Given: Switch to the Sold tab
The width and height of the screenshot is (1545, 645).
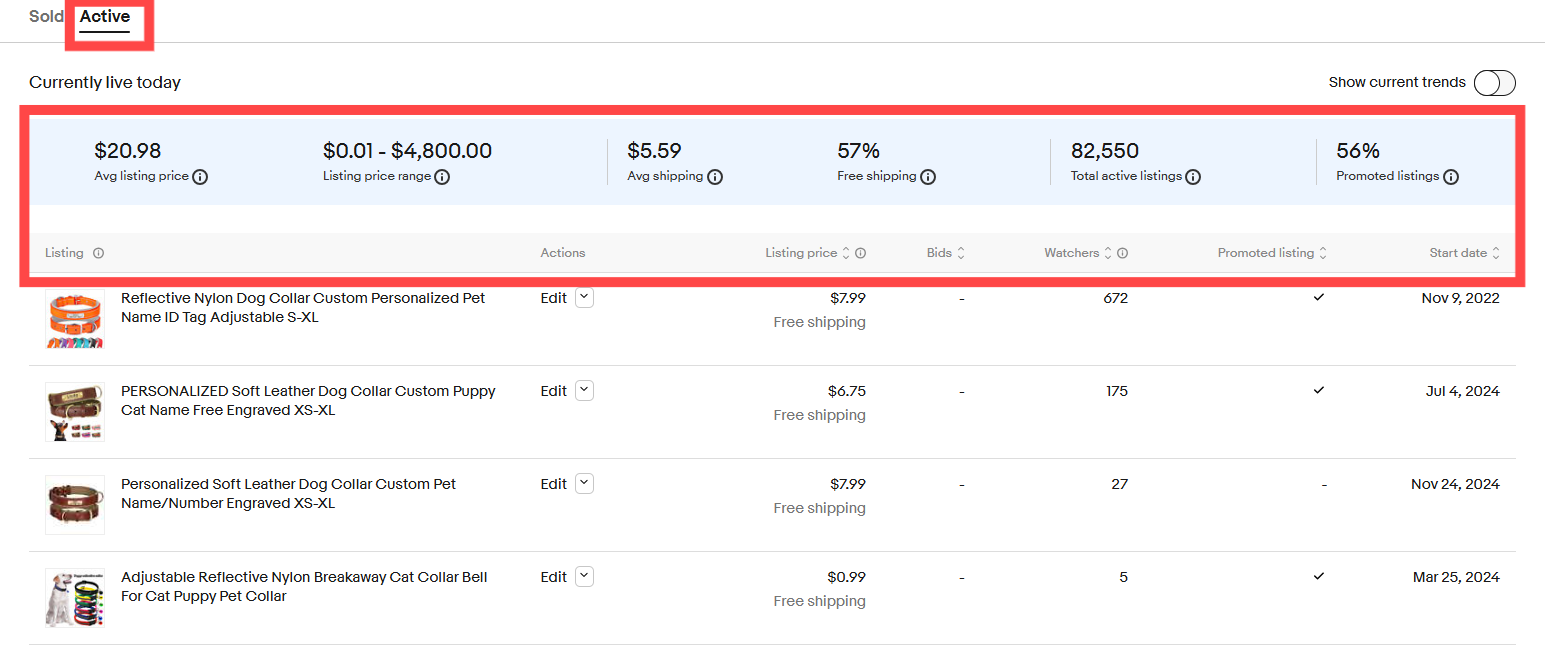Looking at the screenshot, I should click(x=46, y=17).
